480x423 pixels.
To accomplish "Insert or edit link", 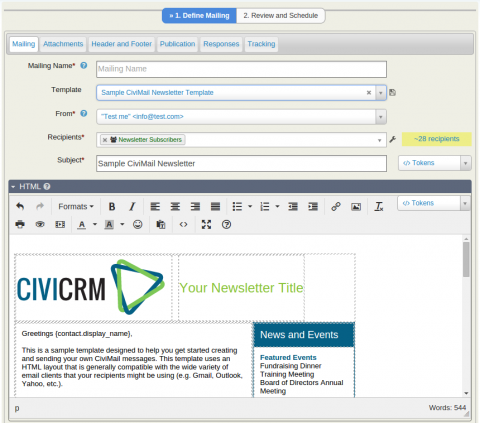I will tap(336, 207).
